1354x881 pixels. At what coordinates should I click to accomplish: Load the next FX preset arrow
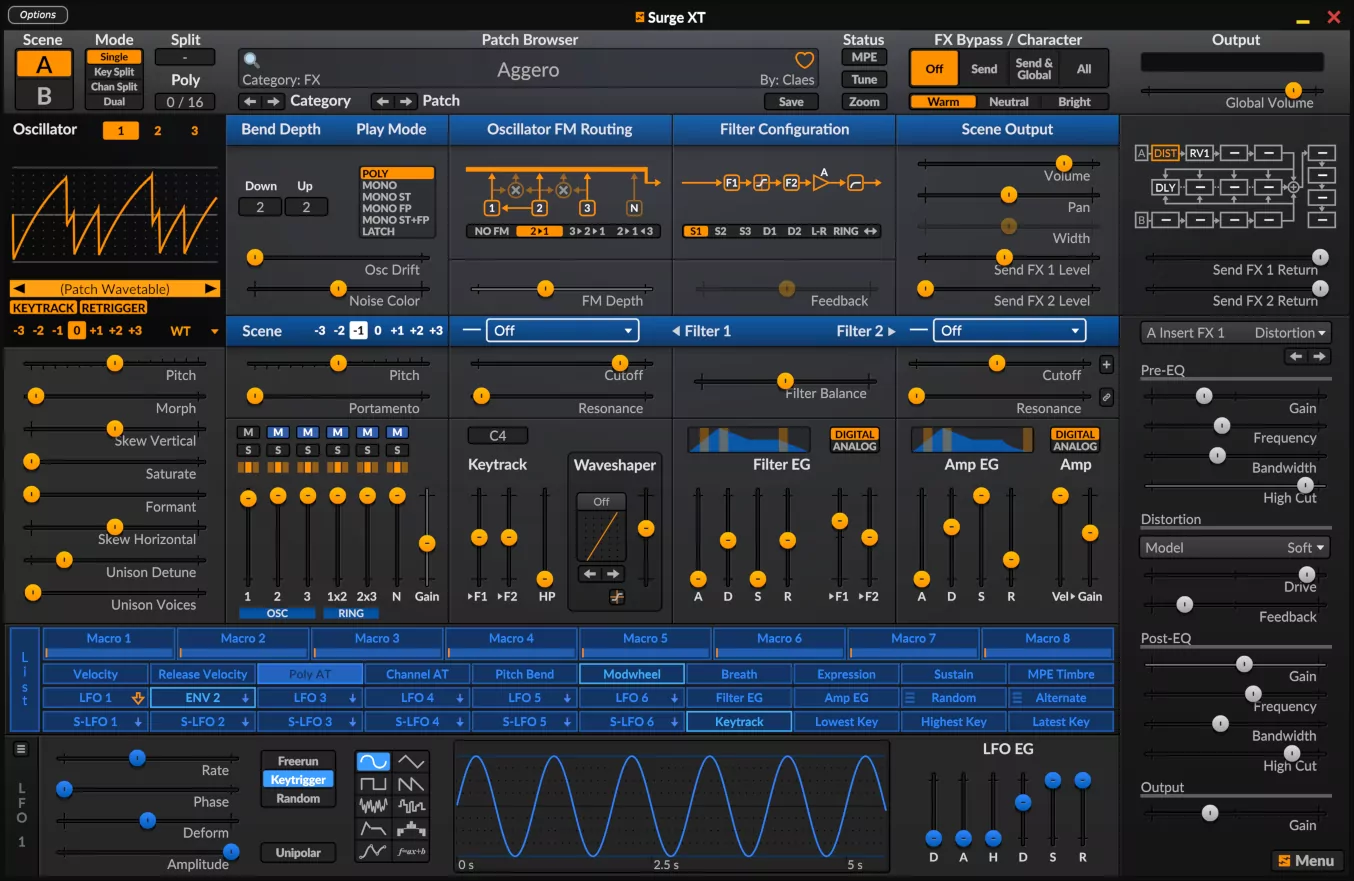1320,356
